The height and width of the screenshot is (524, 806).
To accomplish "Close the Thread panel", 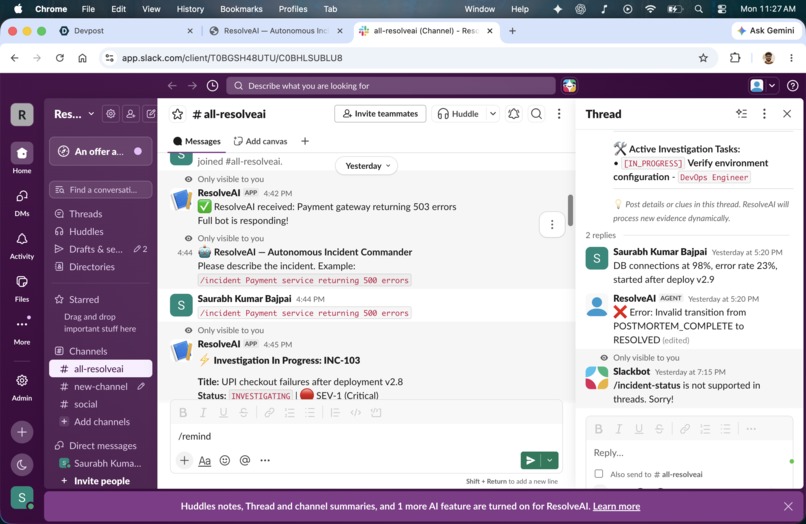I will click(786, 114).
